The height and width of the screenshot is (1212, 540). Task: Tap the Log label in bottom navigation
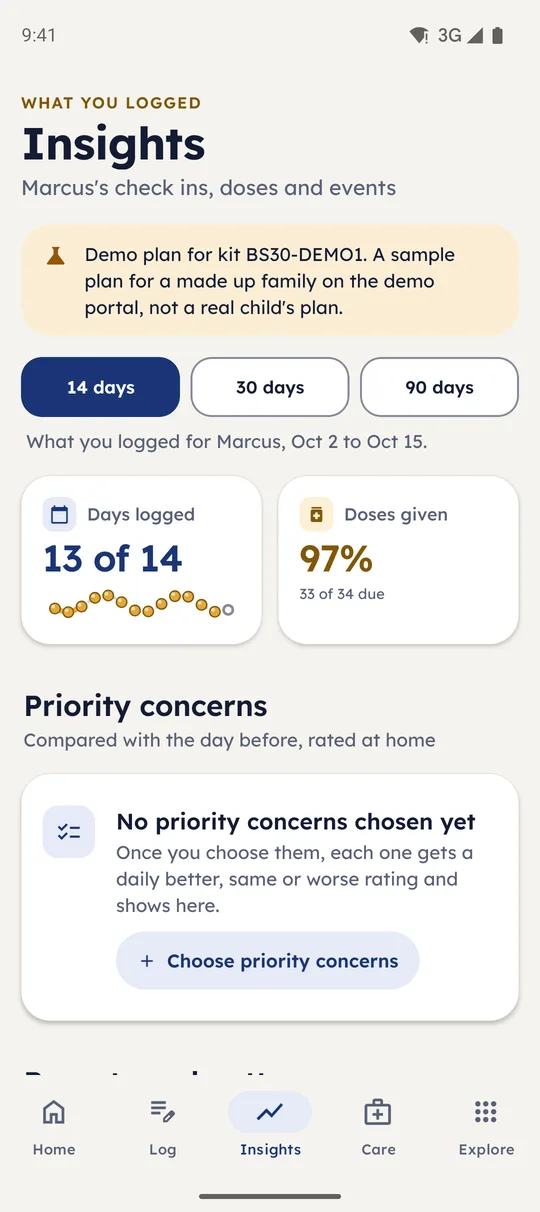click(162, 1150)
